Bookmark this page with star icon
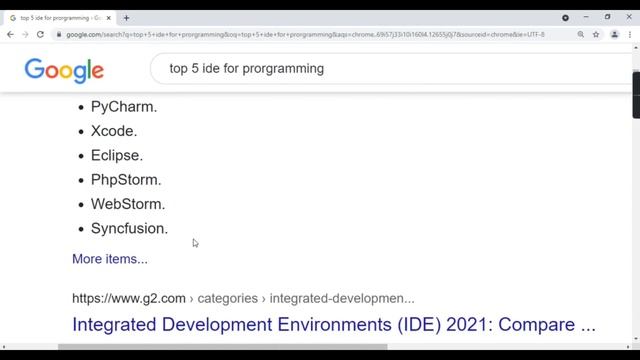The width and height of the screenshot is (640, 360). (596, 35)
